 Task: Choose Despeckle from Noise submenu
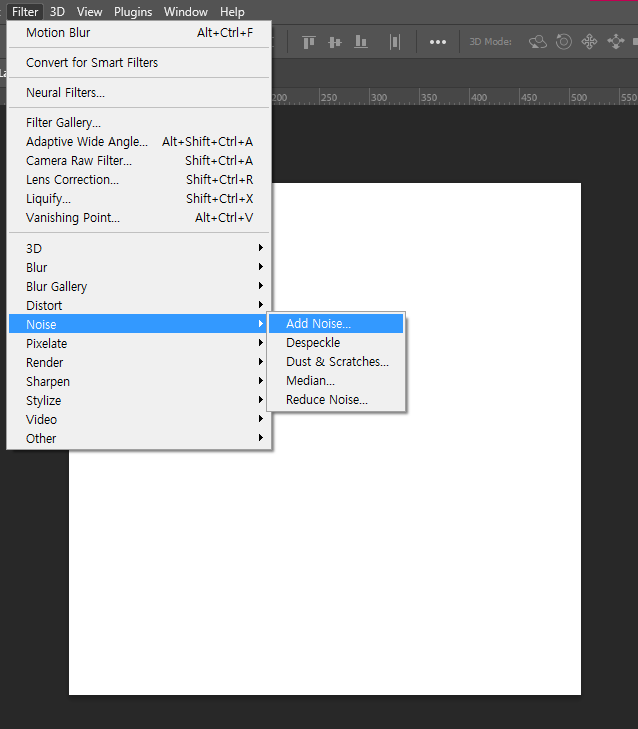[x=336, y=343]
